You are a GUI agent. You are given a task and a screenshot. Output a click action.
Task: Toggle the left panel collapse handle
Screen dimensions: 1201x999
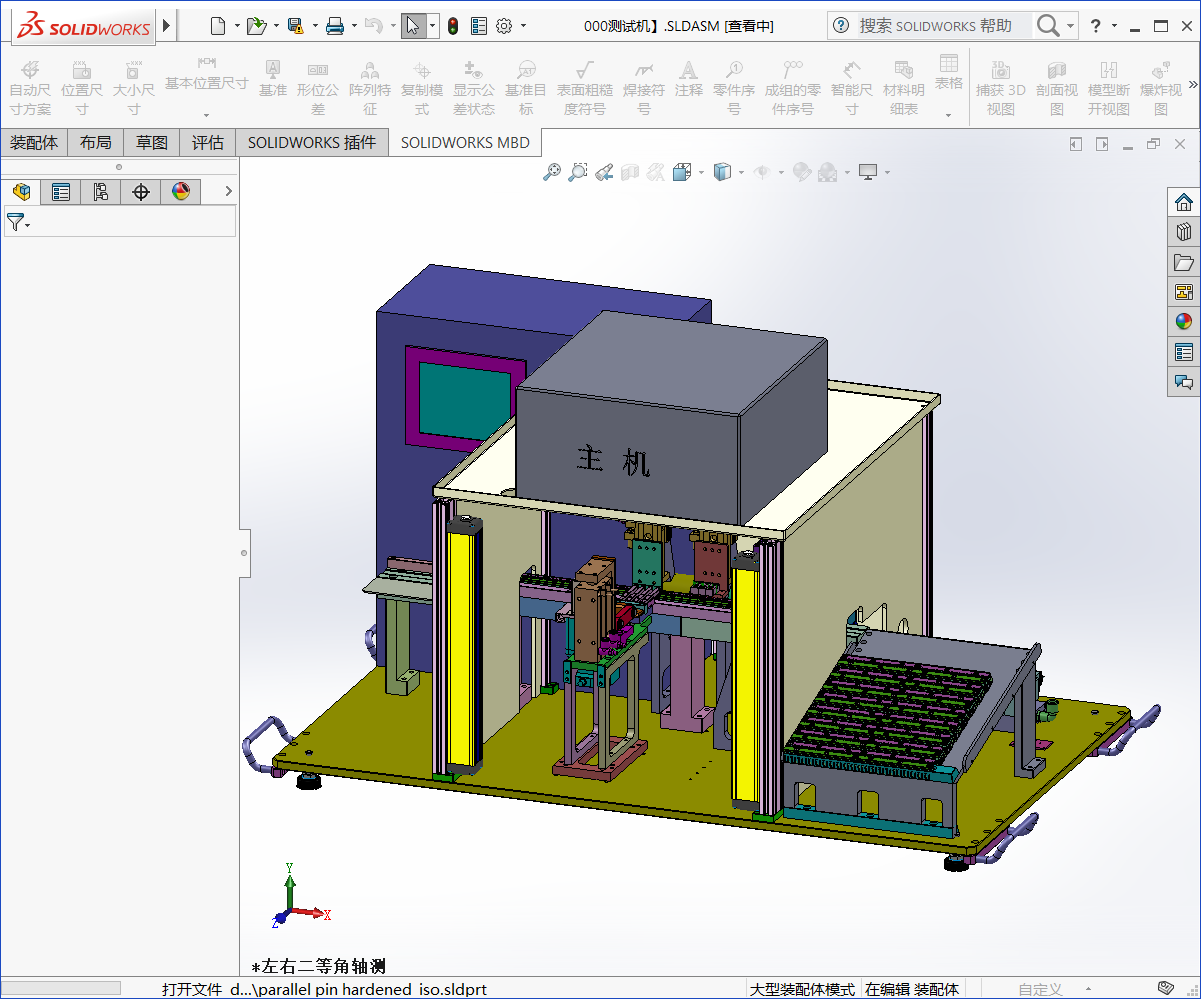click(x=244, y=552)
